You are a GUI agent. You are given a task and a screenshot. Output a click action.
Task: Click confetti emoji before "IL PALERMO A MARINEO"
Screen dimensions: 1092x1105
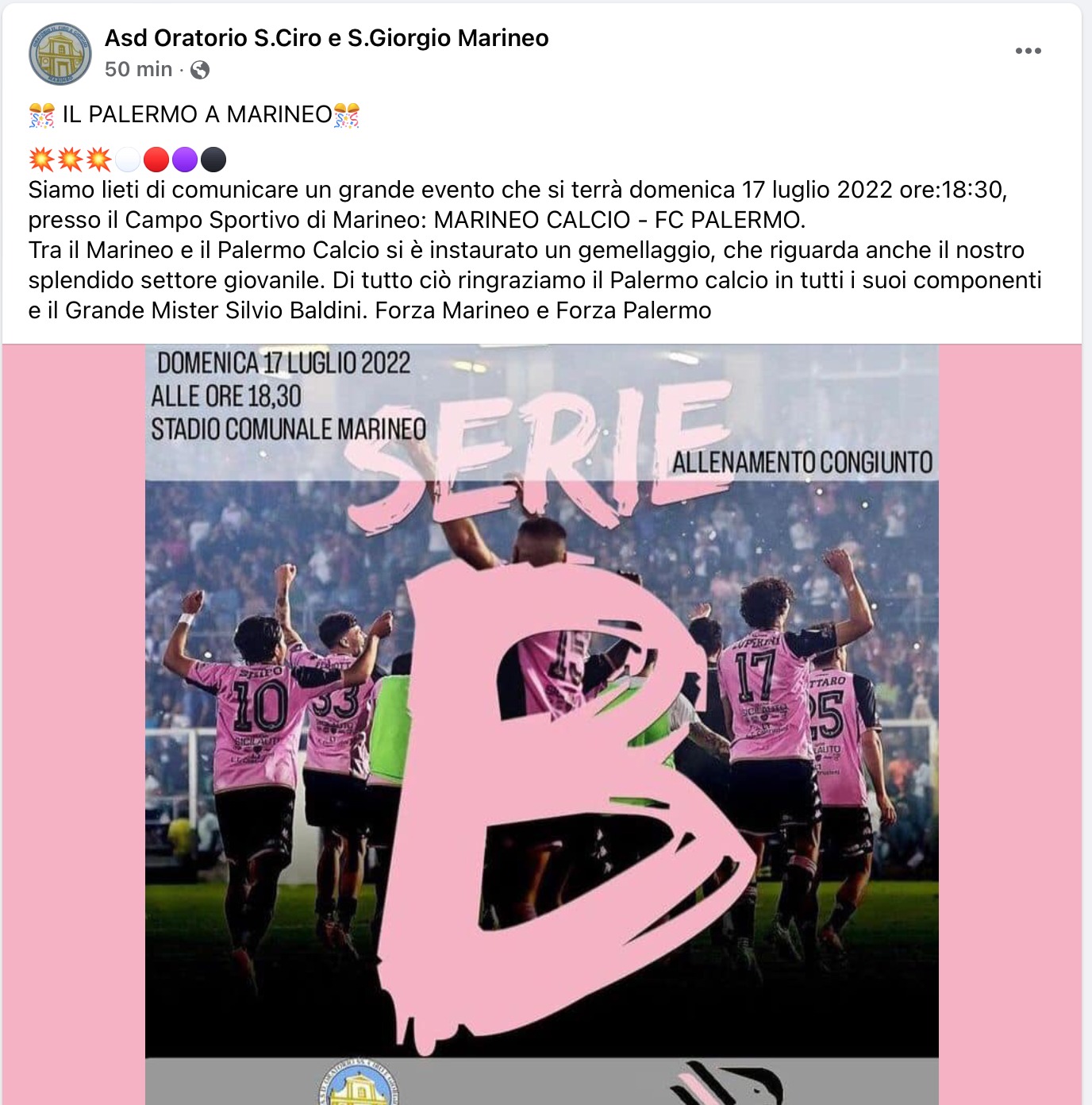coord(41,115)
